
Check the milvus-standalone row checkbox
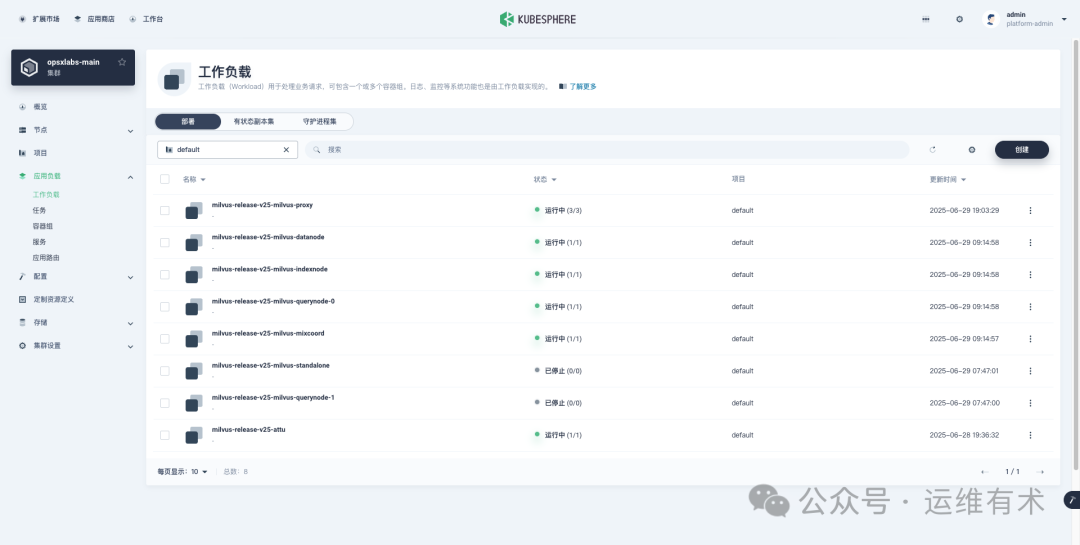165,371
